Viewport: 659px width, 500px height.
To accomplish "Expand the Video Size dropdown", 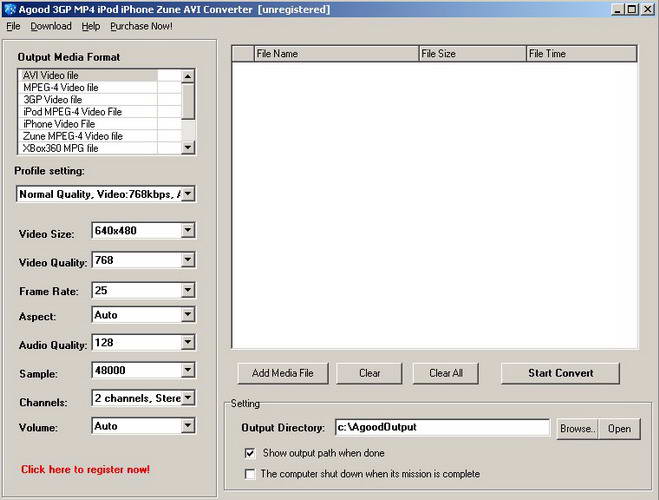I will click(x=188, y=230).
